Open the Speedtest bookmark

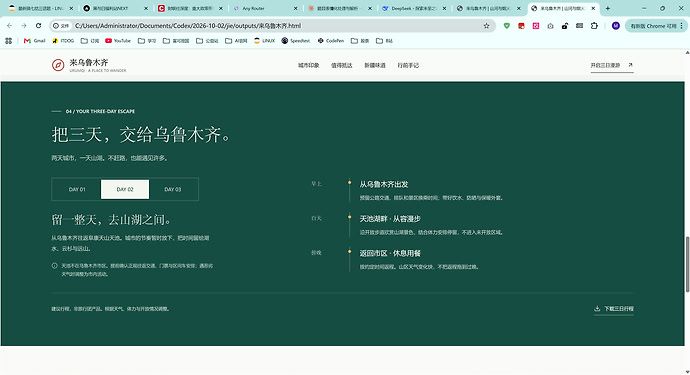[x=296, y=40]
